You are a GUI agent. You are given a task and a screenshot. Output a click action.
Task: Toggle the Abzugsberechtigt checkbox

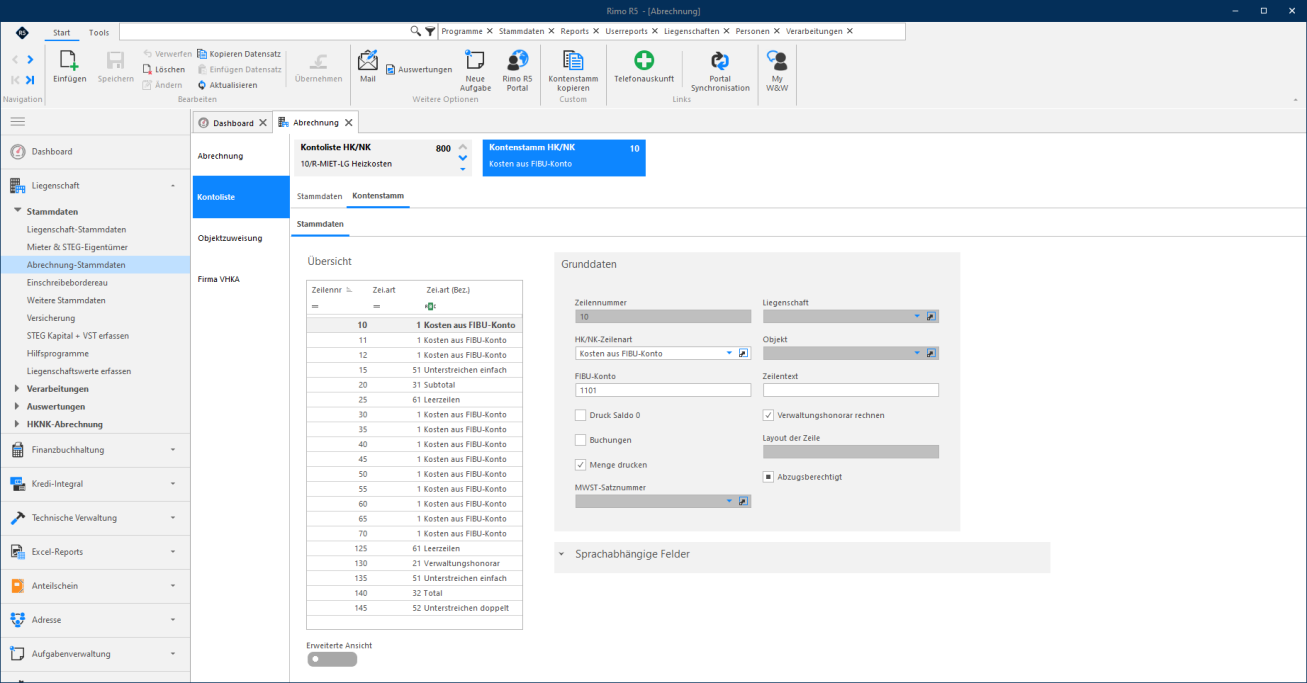[769, 477]
